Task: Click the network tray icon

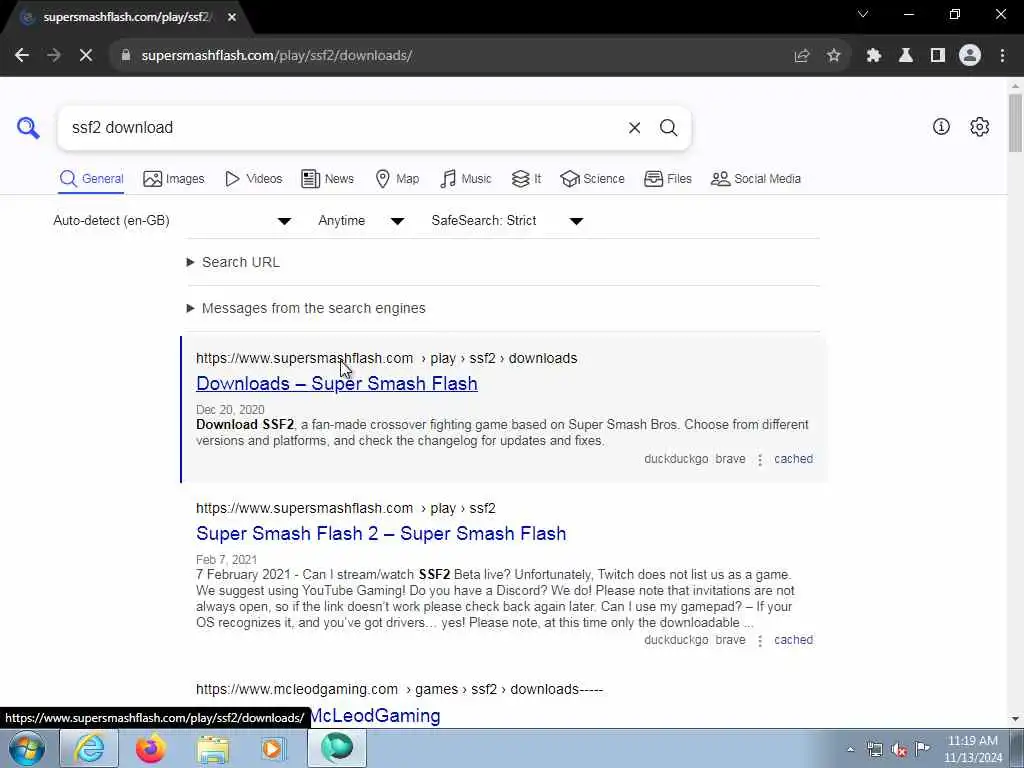Action: [874, 749]
